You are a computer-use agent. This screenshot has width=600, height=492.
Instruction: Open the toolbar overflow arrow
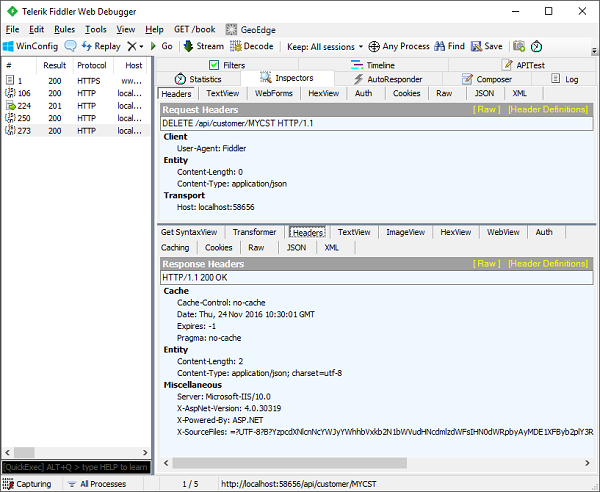coord(594,50)
